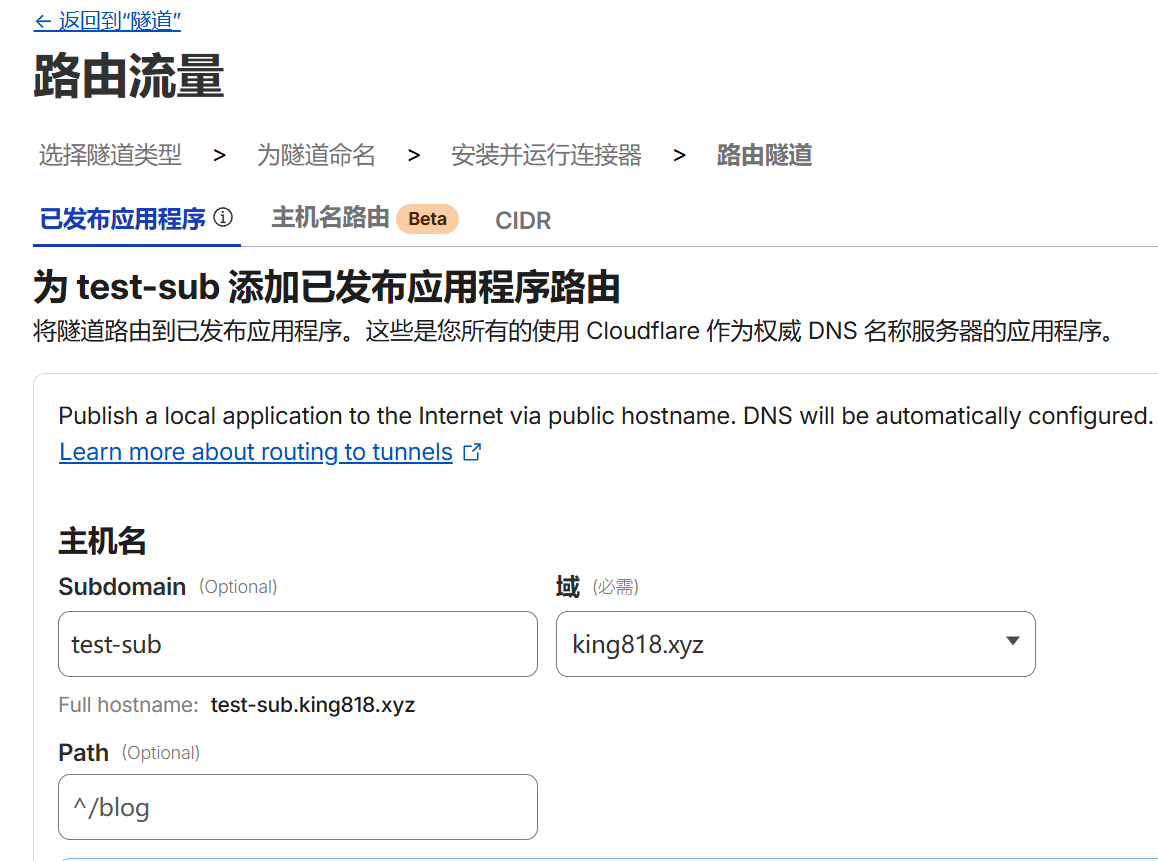Go to 为隧道命名 breadcrumb step
Image resolution: width=1158 pixels, height=861 pixels.
(316, 155)
